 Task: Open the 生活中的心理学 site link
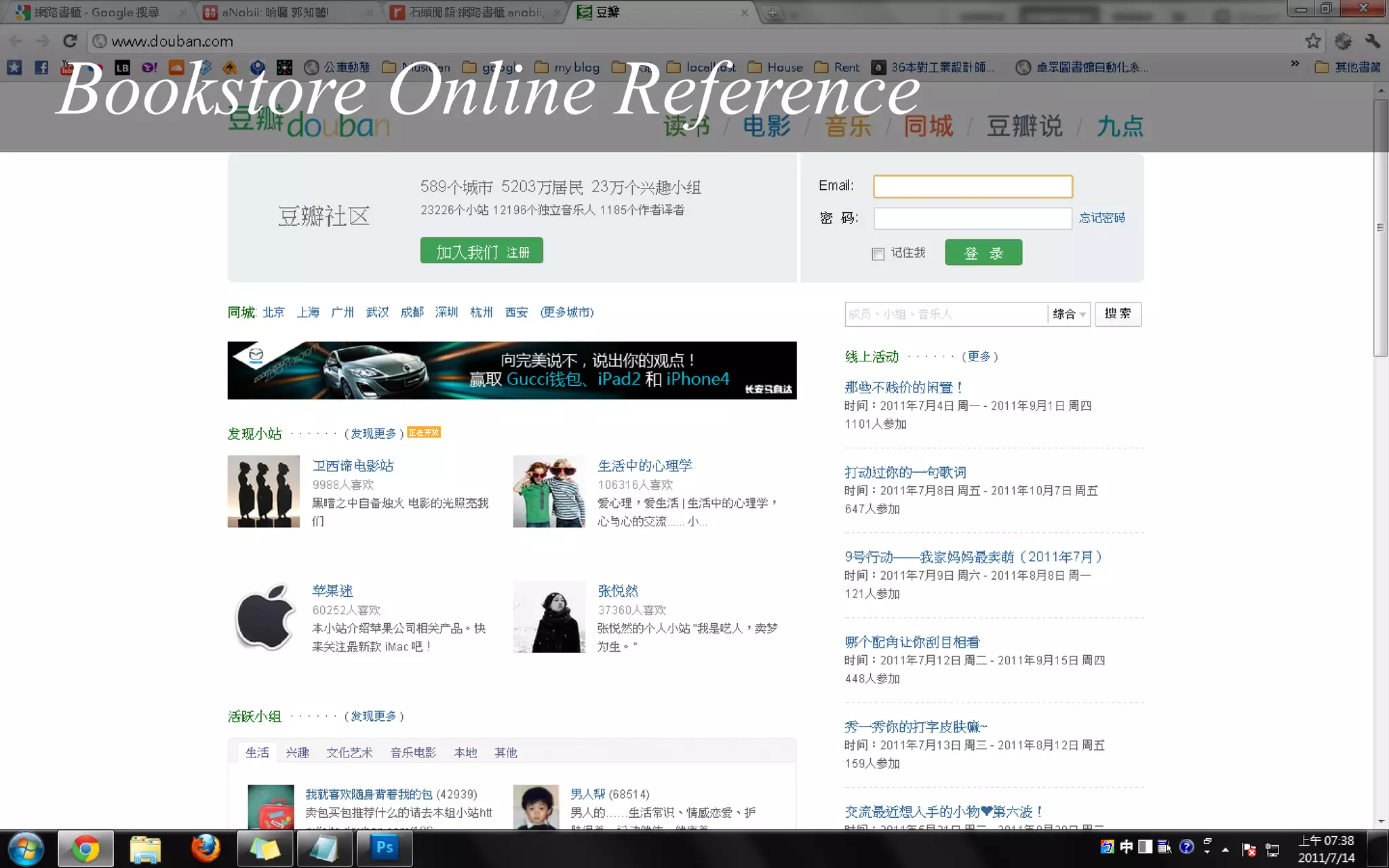tap(645, 466)
